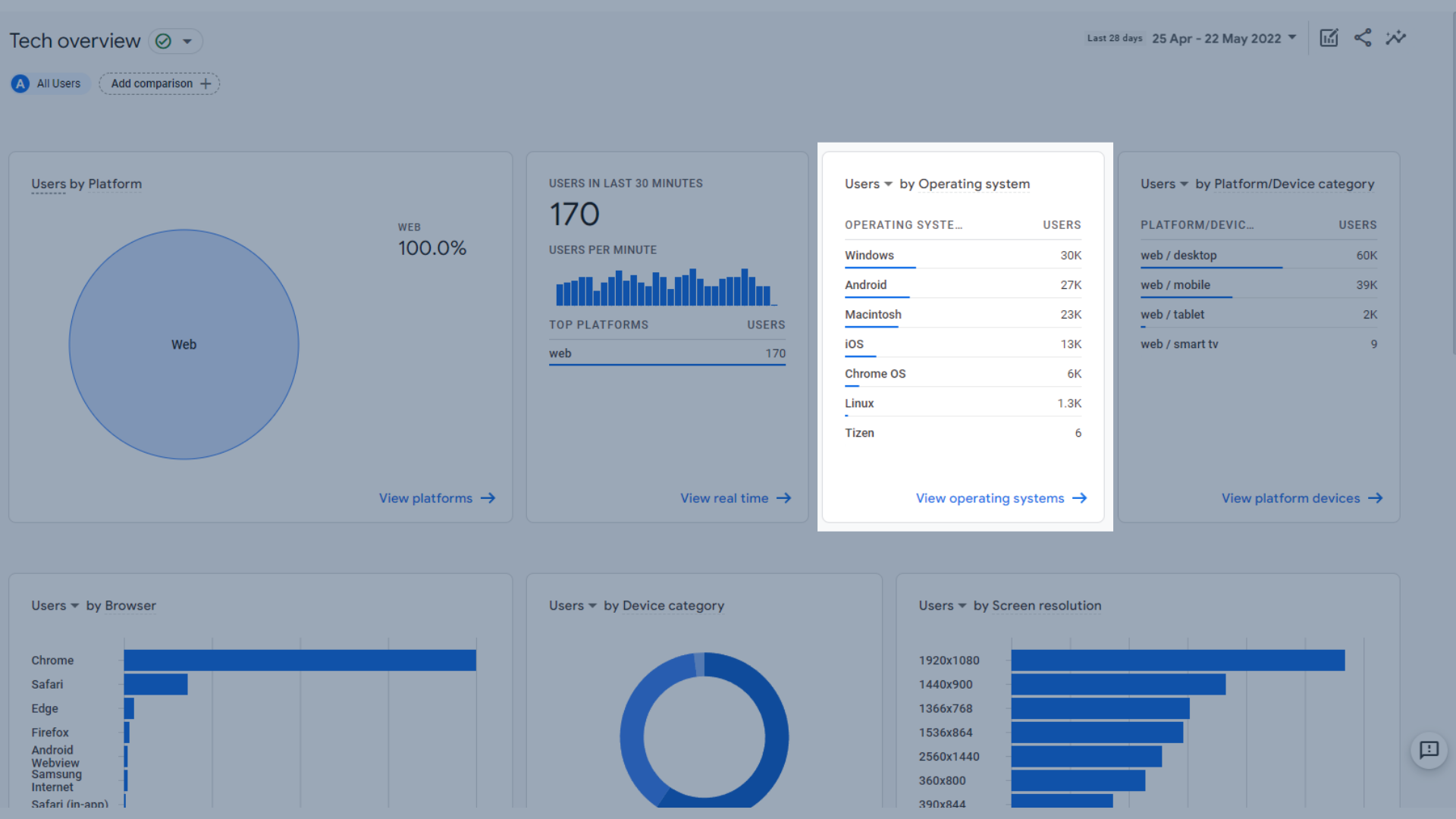
Task: Click the plus icon in Add comparison
Action: point(206,83)
